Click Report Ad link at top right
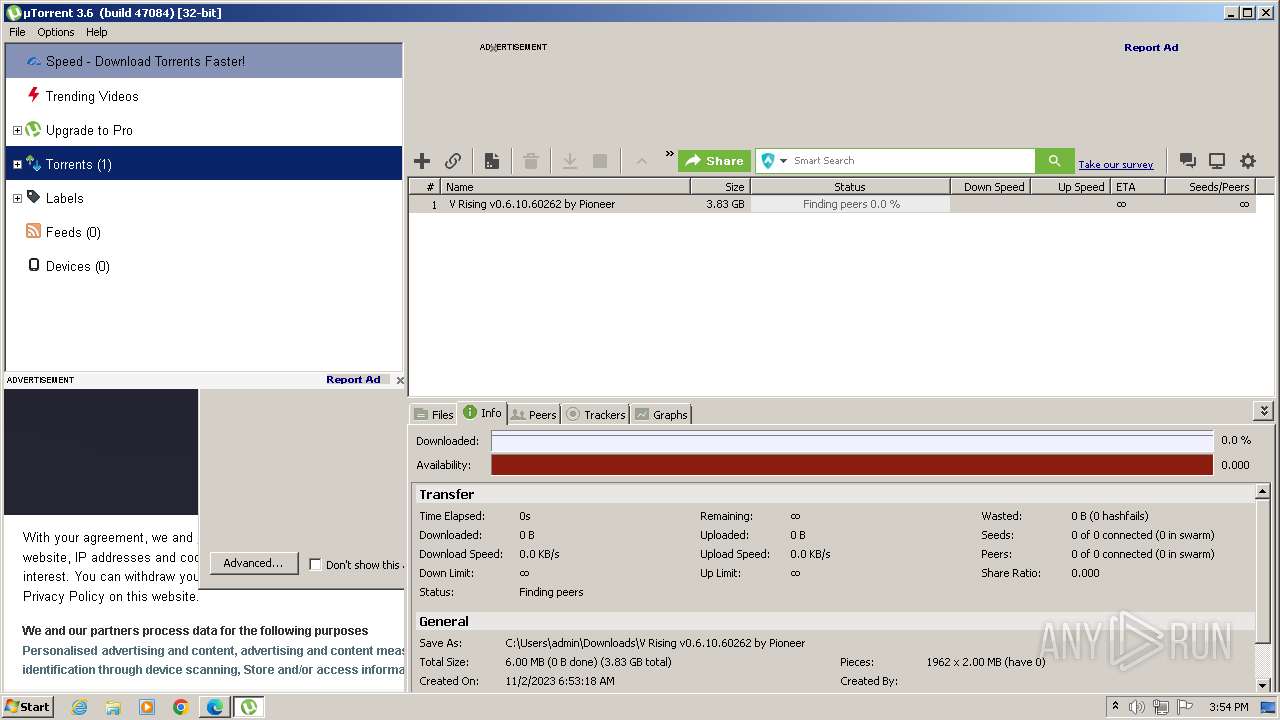The width and height of the screenshot is (1280, 720). 1151,47
